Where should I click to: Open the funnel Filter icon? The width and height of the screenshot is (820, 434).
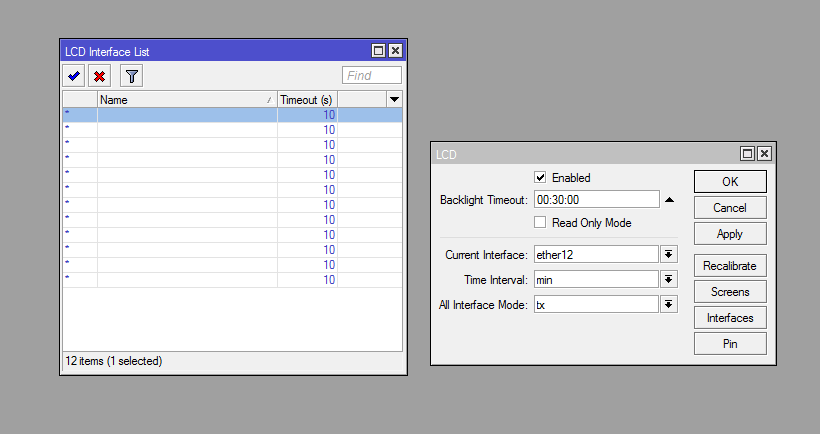click(131, 76)
